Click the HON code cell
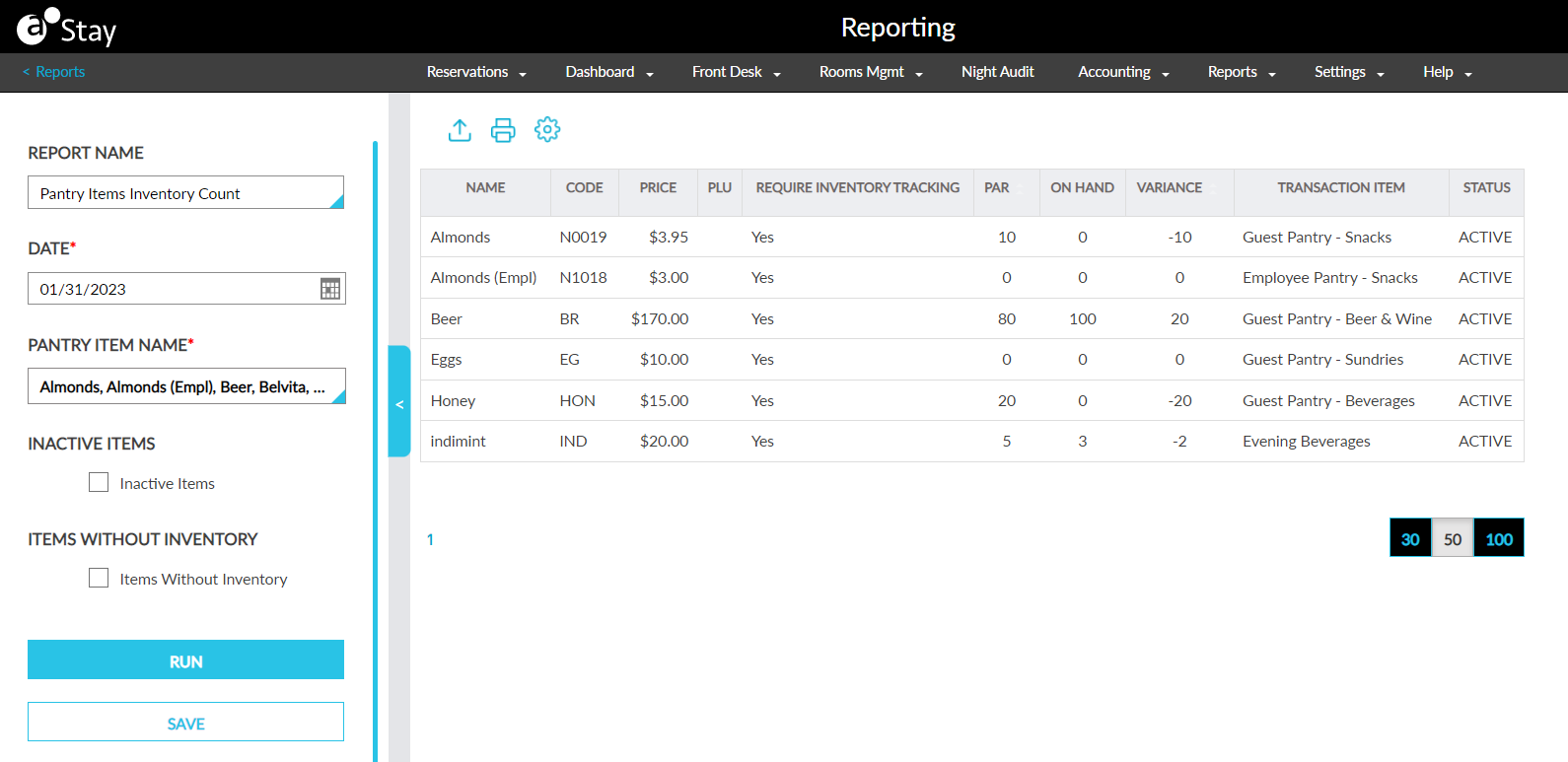This screenshot has width=1568, height=762. (x=577, y=400)
